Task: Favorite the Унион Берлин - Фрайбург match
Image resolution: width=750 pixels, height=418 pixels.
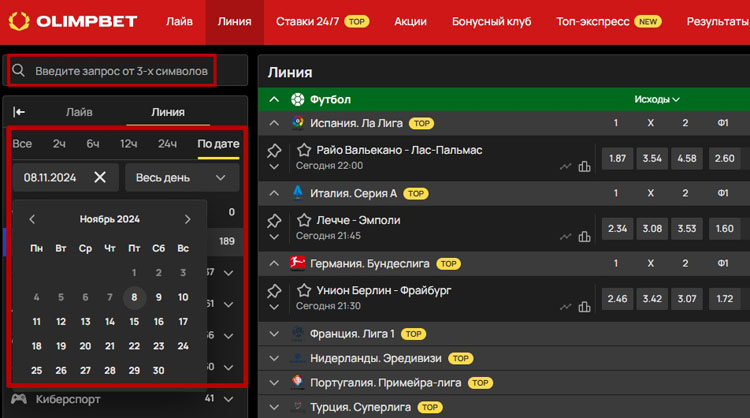Action: [x=304, y=290]
